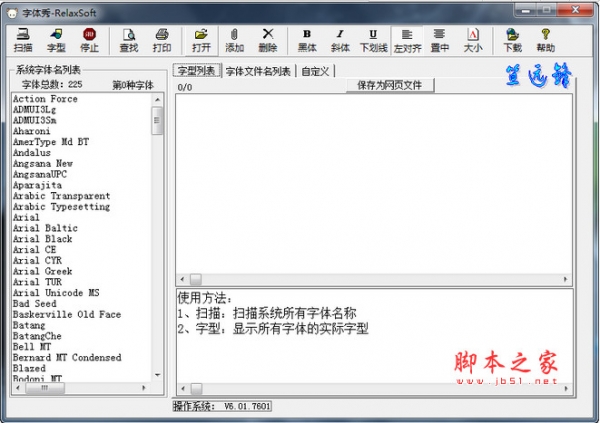This screenshot has width=600, height=423.
Task: Click the 停止 stop toolbar icon
Action: point(89,40)
